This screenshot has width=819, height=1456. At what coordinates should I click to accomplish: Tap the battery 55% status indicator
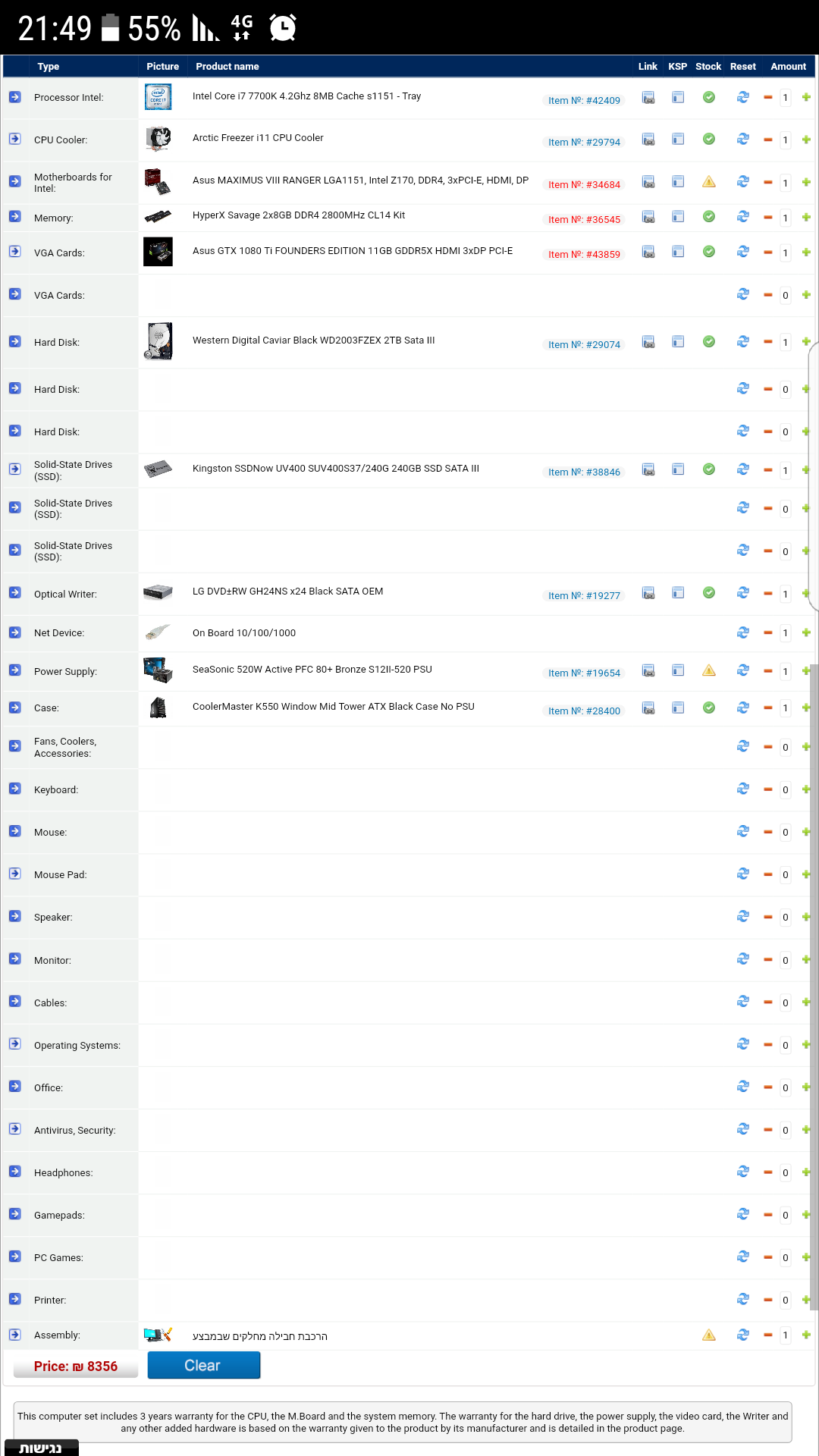coord(141,28)
